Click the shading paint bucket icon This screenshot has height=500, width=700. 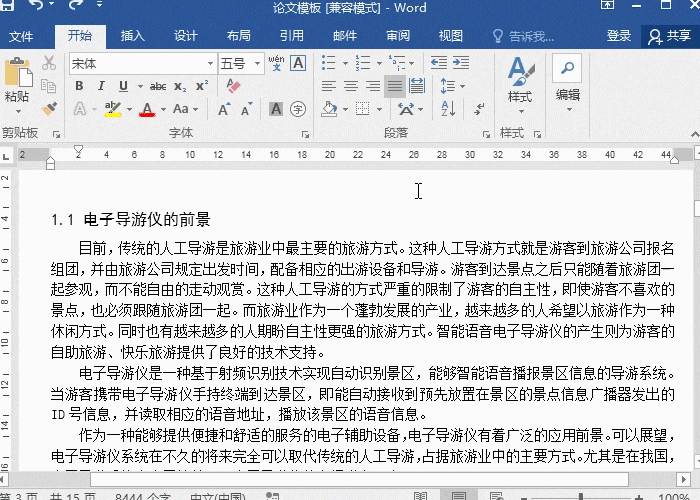[329, 109]
